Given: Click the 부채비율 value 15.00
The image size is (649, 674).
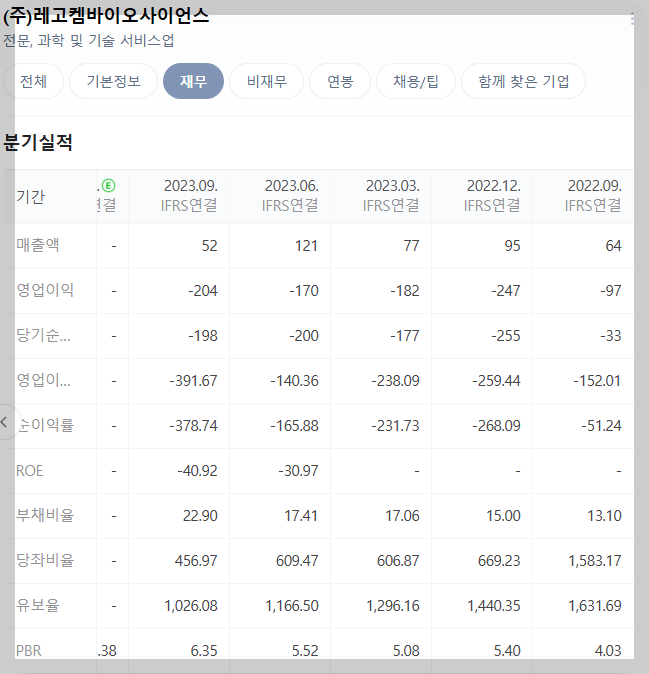Looking at the screenshot, I should [x=503, y=516].
